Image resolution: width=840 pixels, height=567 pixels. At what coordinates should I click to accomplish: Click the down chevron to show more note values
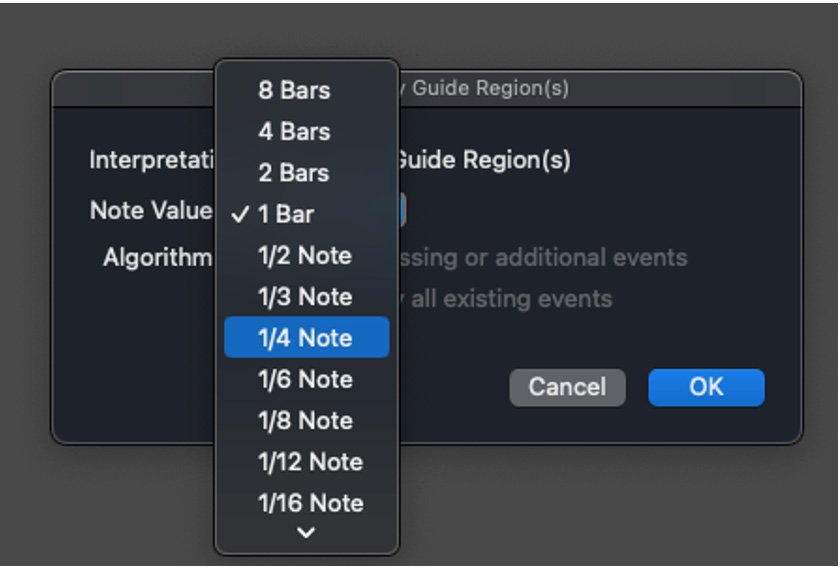click(306, 532)
